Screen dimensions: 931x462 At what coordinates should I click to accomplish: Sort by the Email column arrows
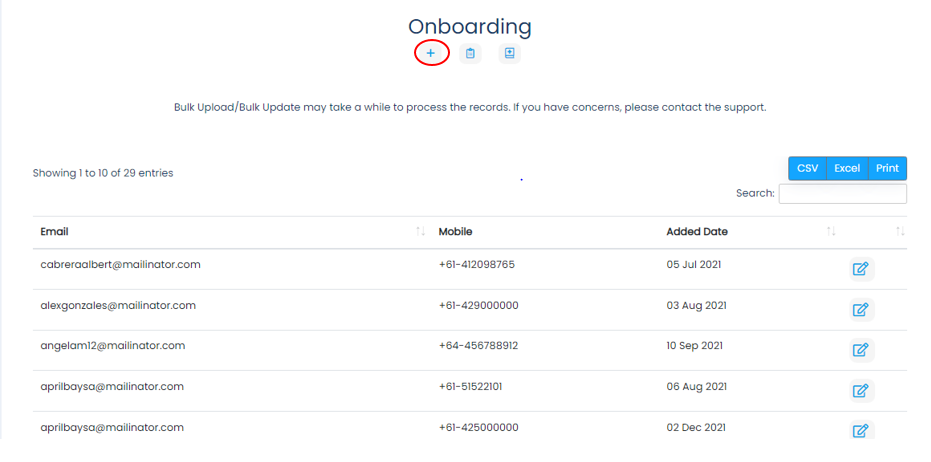tap(420, 232)
